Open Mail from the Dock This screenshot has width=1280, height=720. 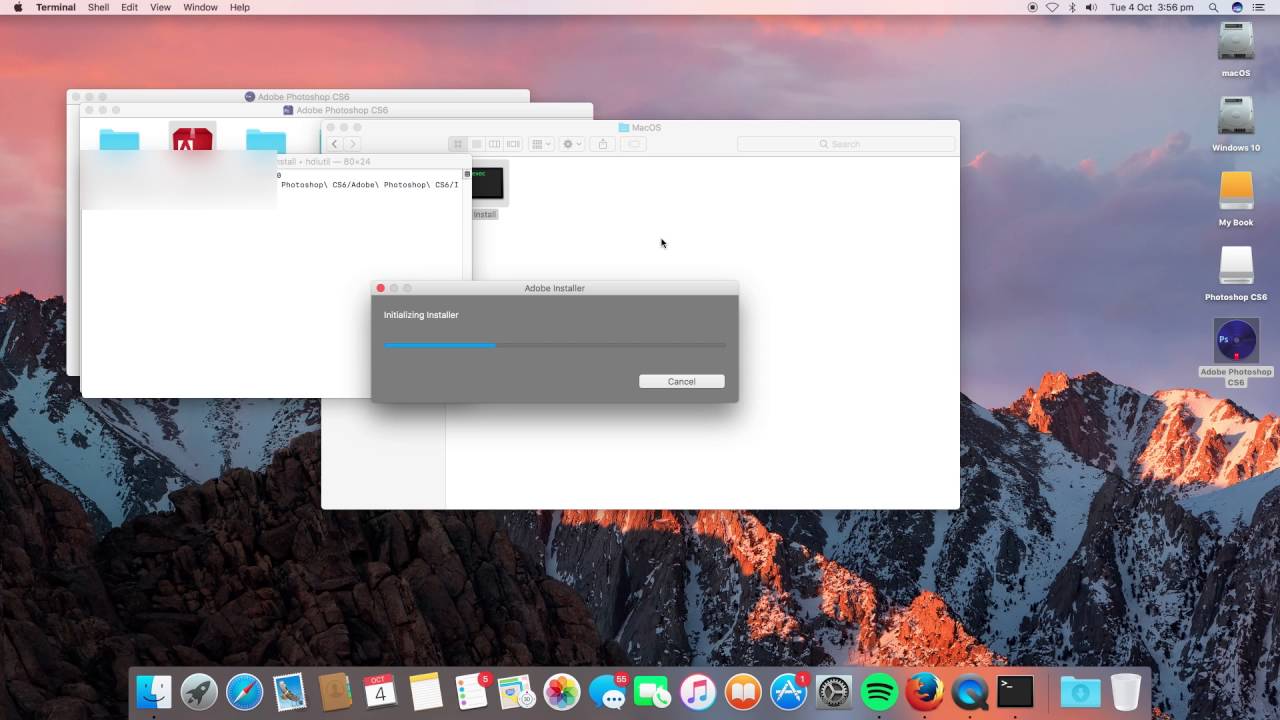coord(289,692)
